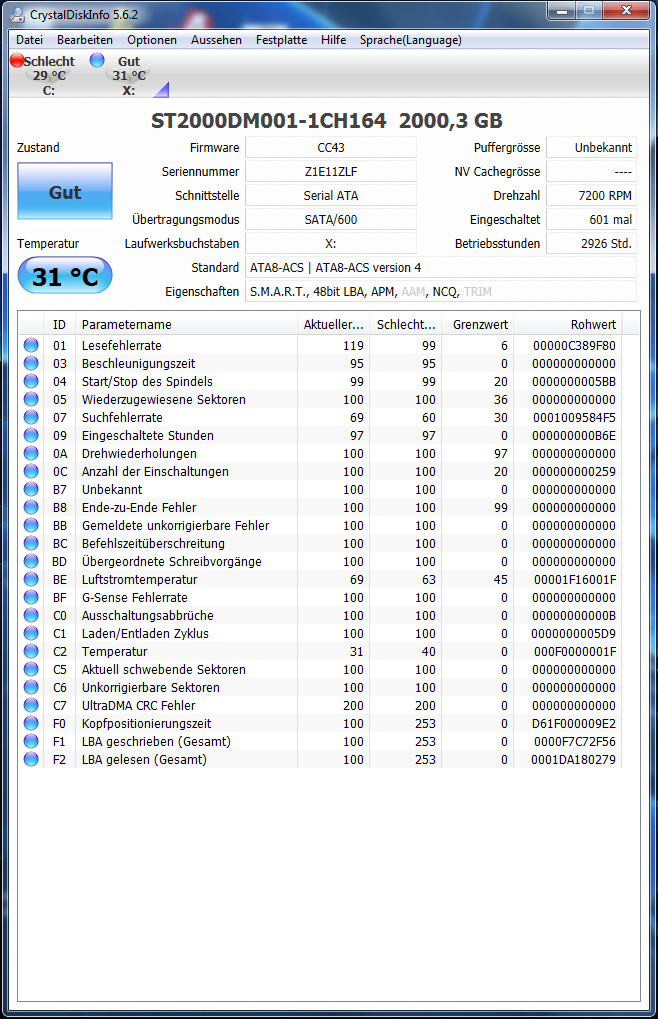Select the Lesefehlerrate parameter name
Image resolution: width=658 pixels, height=1019 pixels.
coord(121,345)
